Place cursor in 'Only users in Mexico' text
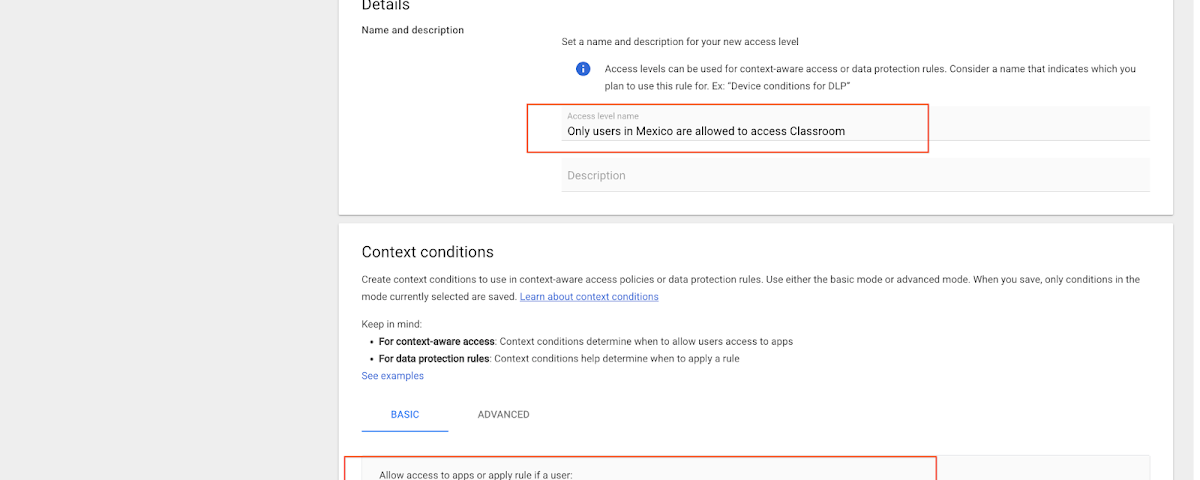The image size is (1200, 480). 706,131
